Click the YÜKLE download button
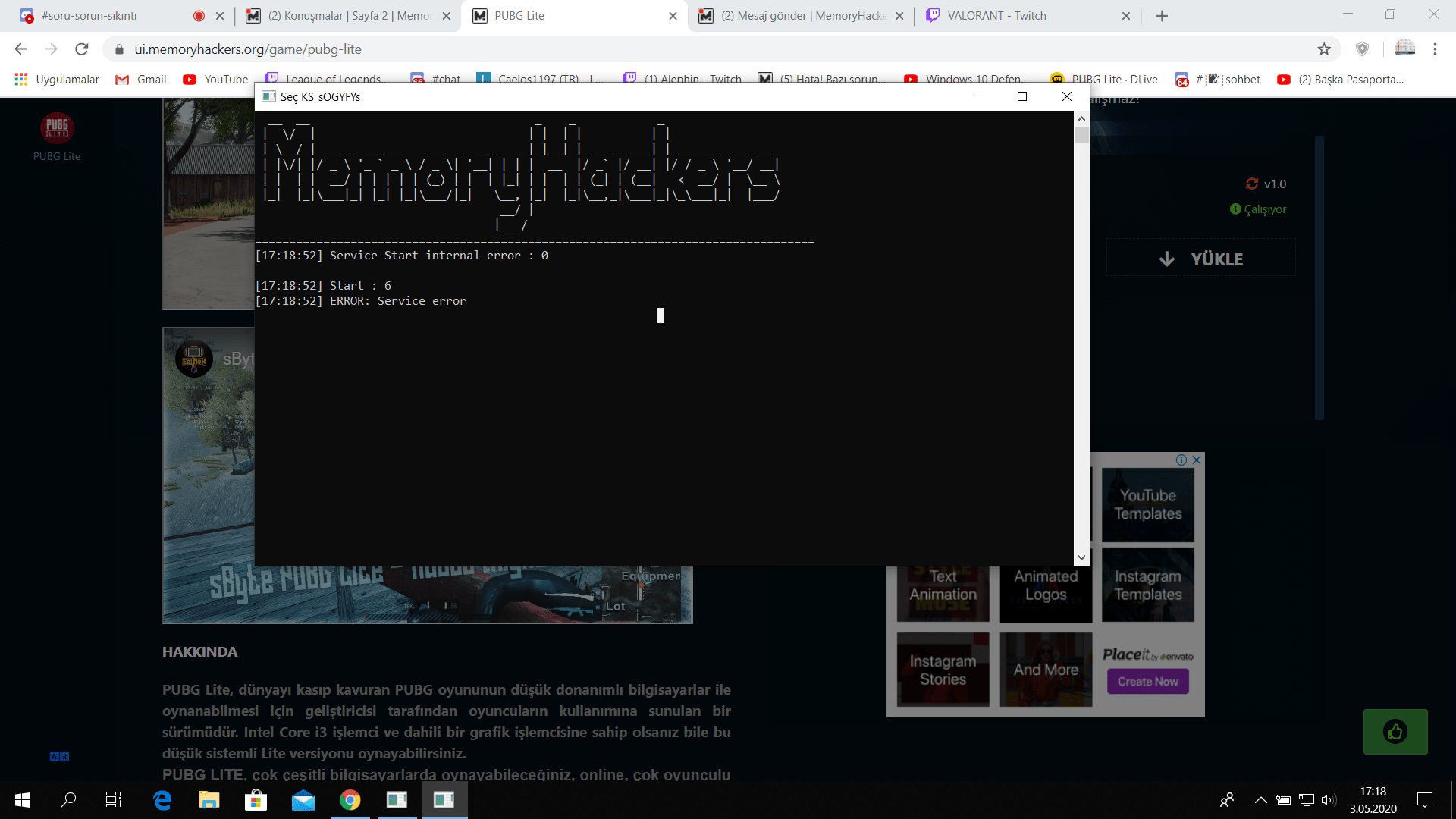1456x819 pixels. pos(1201,259)
